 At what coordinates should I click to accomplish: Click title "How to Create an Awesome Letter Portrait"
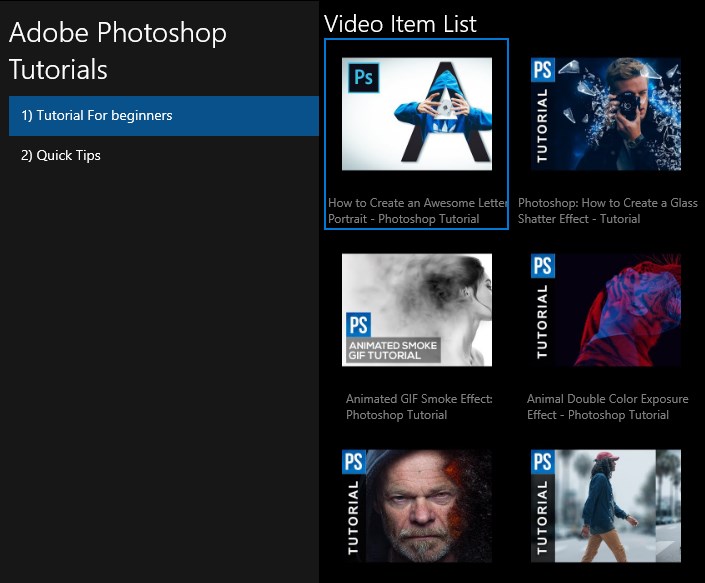(x=418, y=211)
